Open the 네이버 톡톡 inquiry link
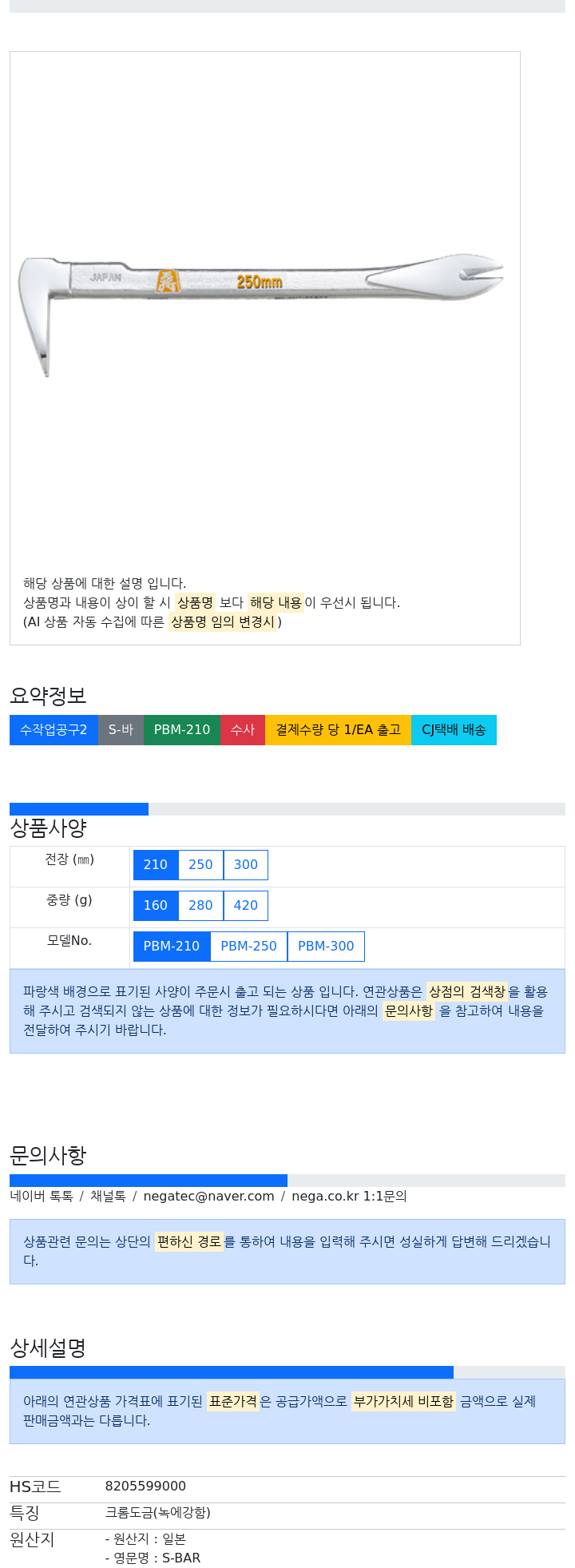 42,1197
